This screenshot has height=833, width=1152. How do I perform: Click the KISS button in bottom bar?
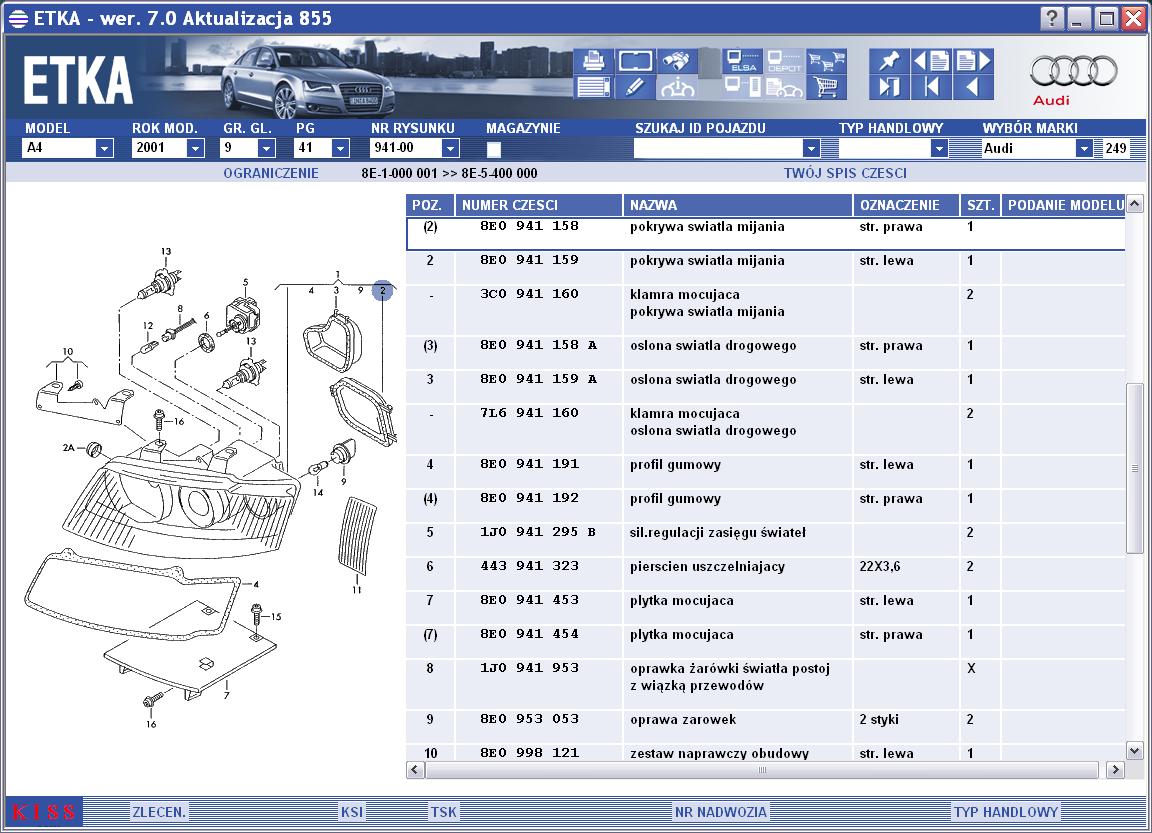click(44, 812)
